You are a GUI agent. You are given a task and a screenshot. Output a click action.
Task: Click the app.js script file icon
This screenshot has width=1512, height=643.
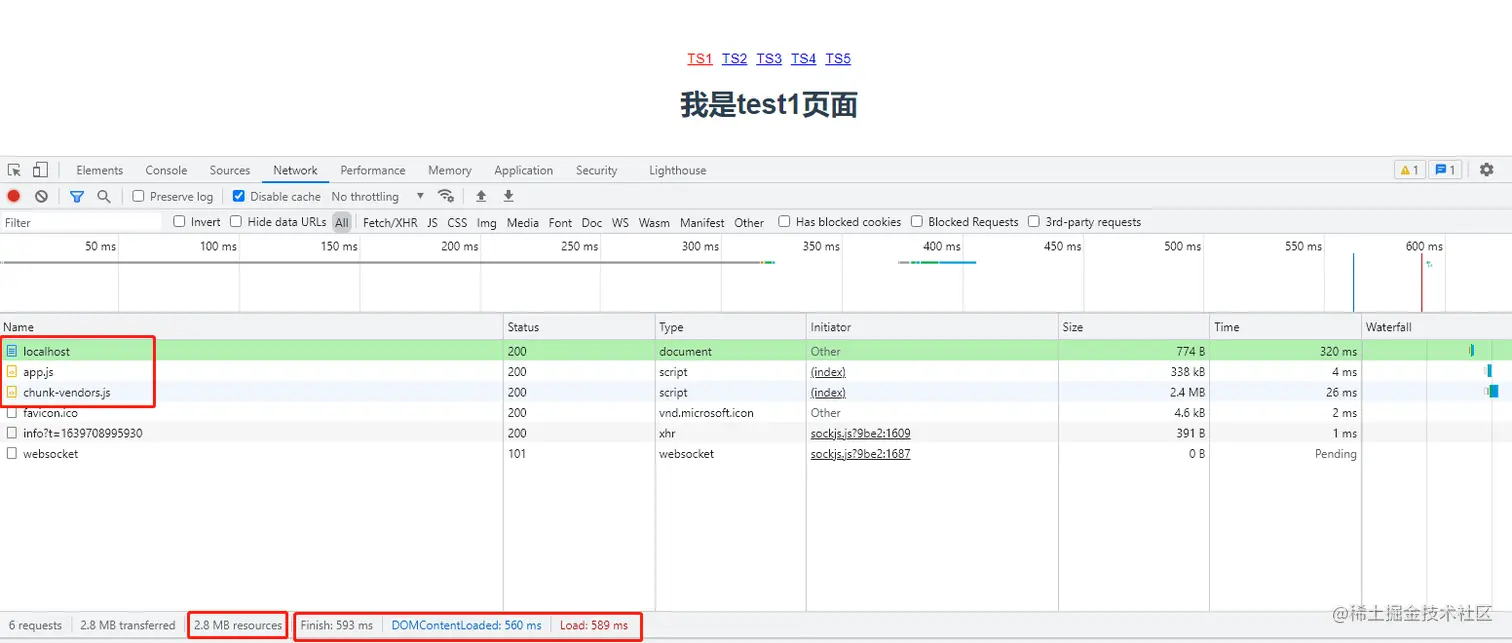pos(12,372)
